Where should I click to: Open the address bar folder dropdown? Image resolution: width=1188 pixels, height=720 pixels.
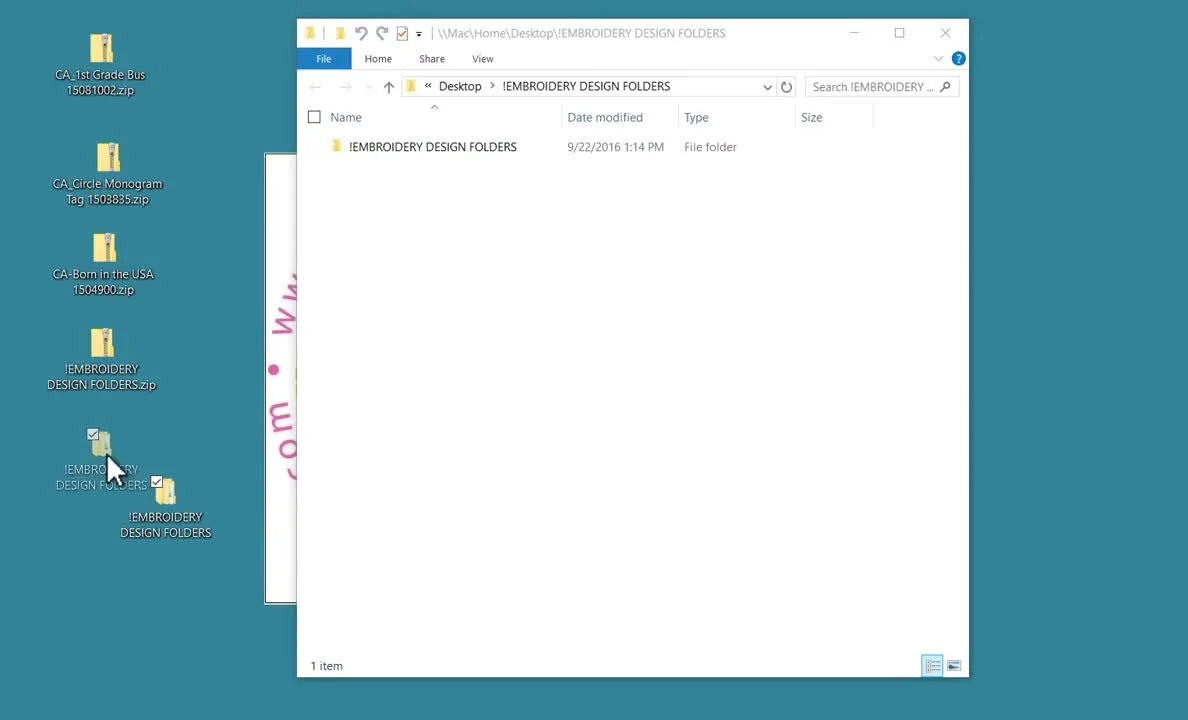[767, 87]
